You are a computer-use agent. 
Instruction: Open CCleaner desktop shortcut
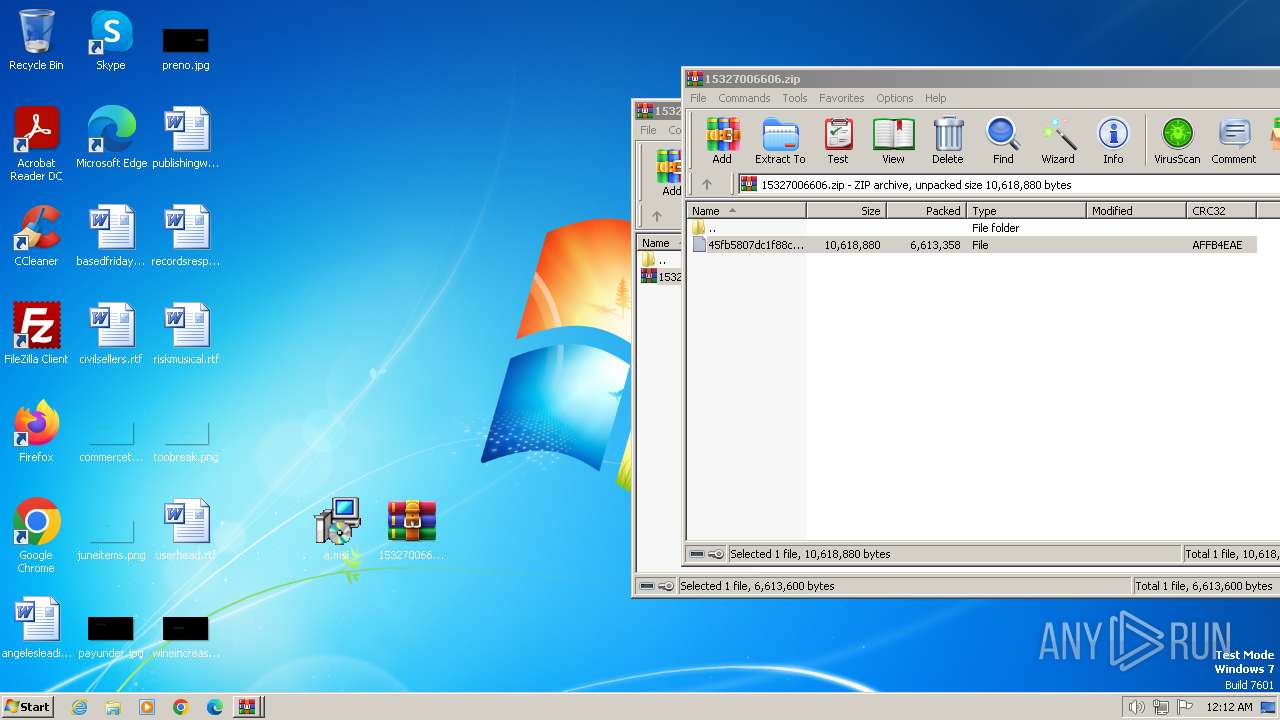click(36, 236)
